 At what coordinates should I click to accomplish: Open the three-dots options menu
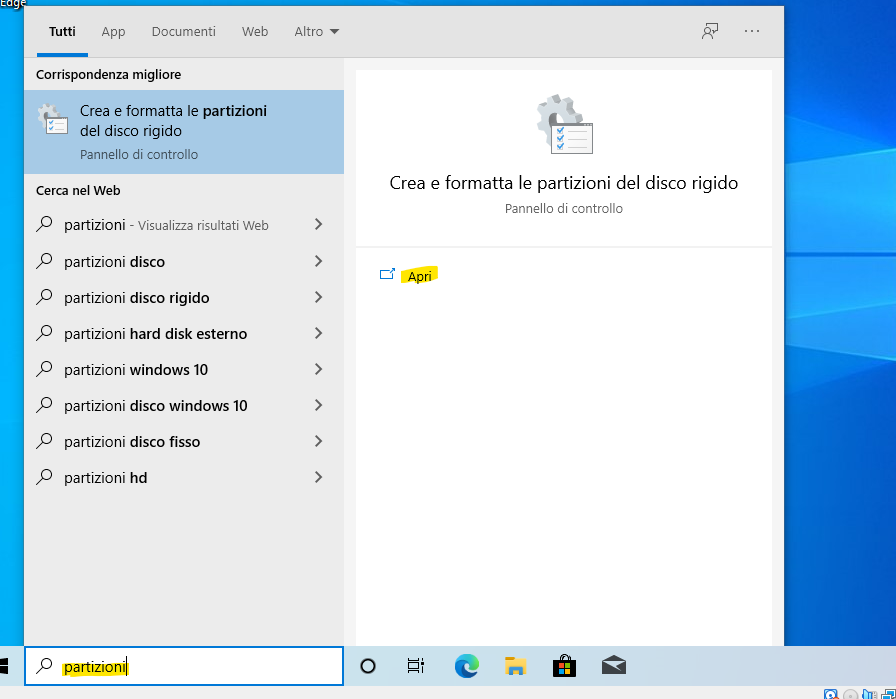[752, 31]
